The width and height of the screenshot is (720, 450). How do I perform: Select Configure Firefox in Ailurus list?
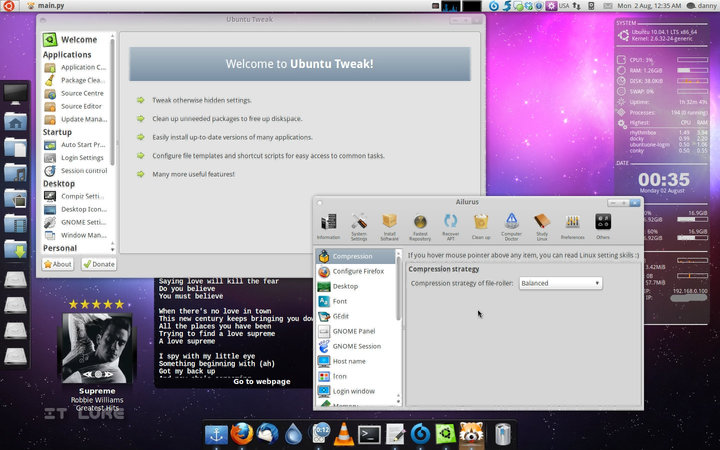355,271
